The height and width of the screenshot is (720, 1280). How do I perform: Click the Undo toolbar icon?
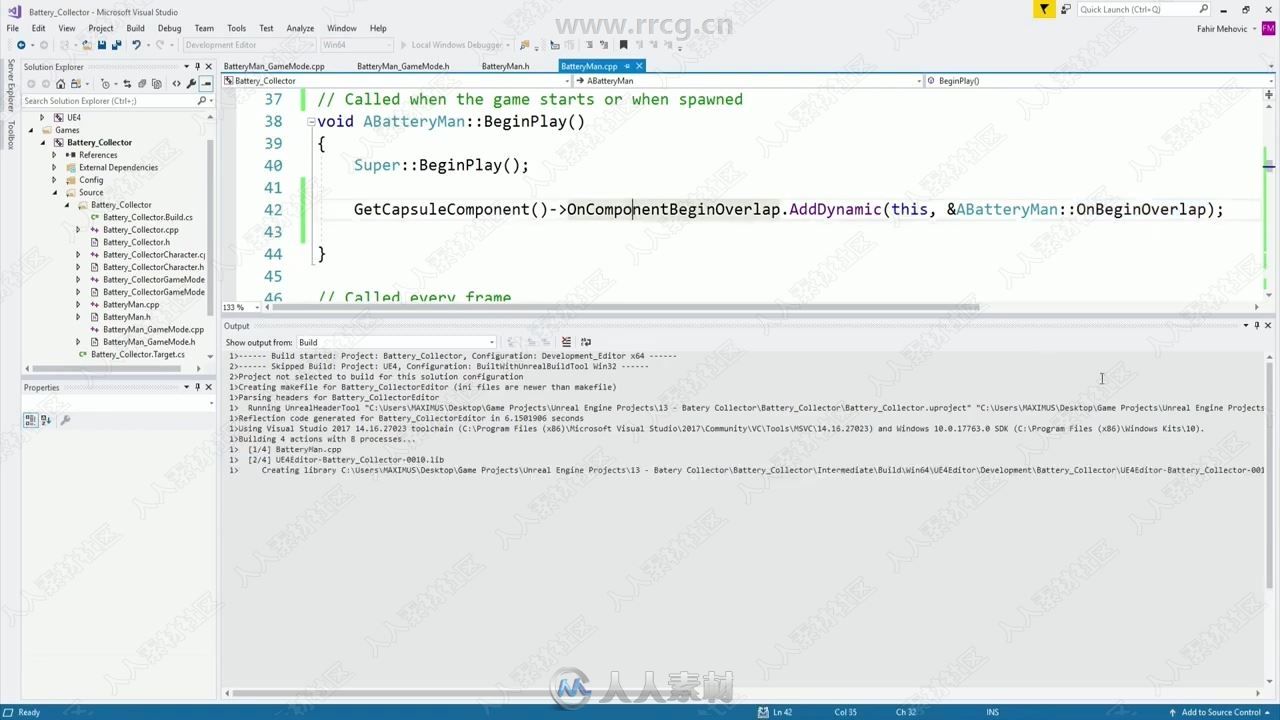tap(136, 45)
